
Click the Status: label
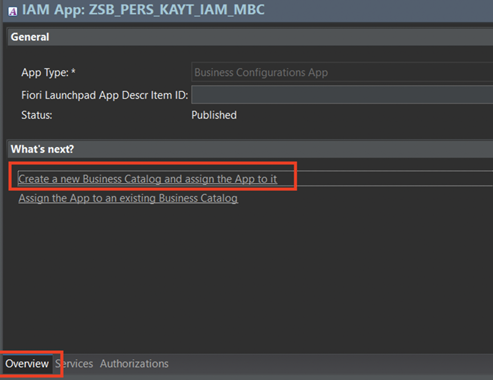click(x=37, y=115)
